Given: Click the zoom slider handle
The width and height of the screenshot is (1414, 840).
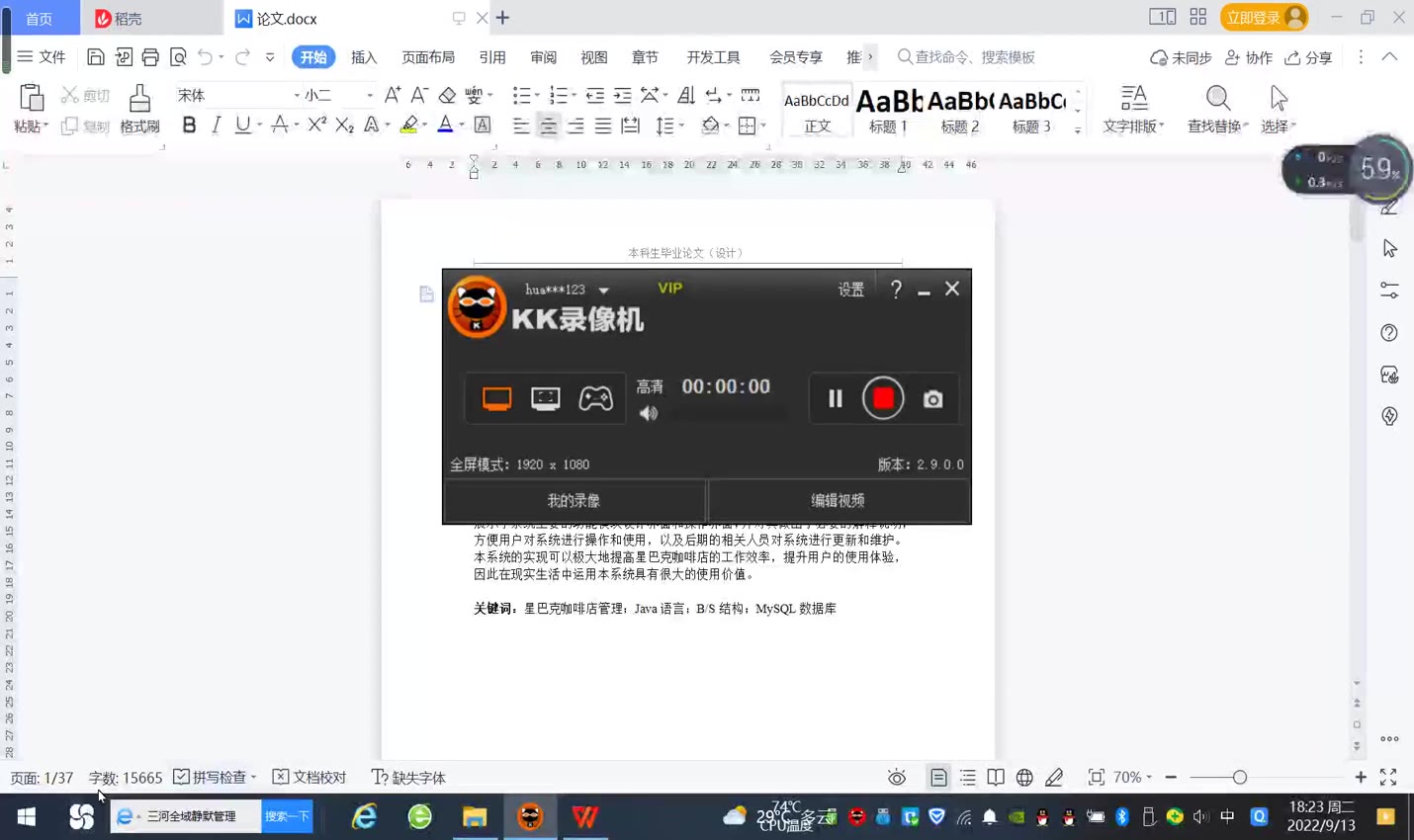Looking at the screenshot, I should [1239, 778].
